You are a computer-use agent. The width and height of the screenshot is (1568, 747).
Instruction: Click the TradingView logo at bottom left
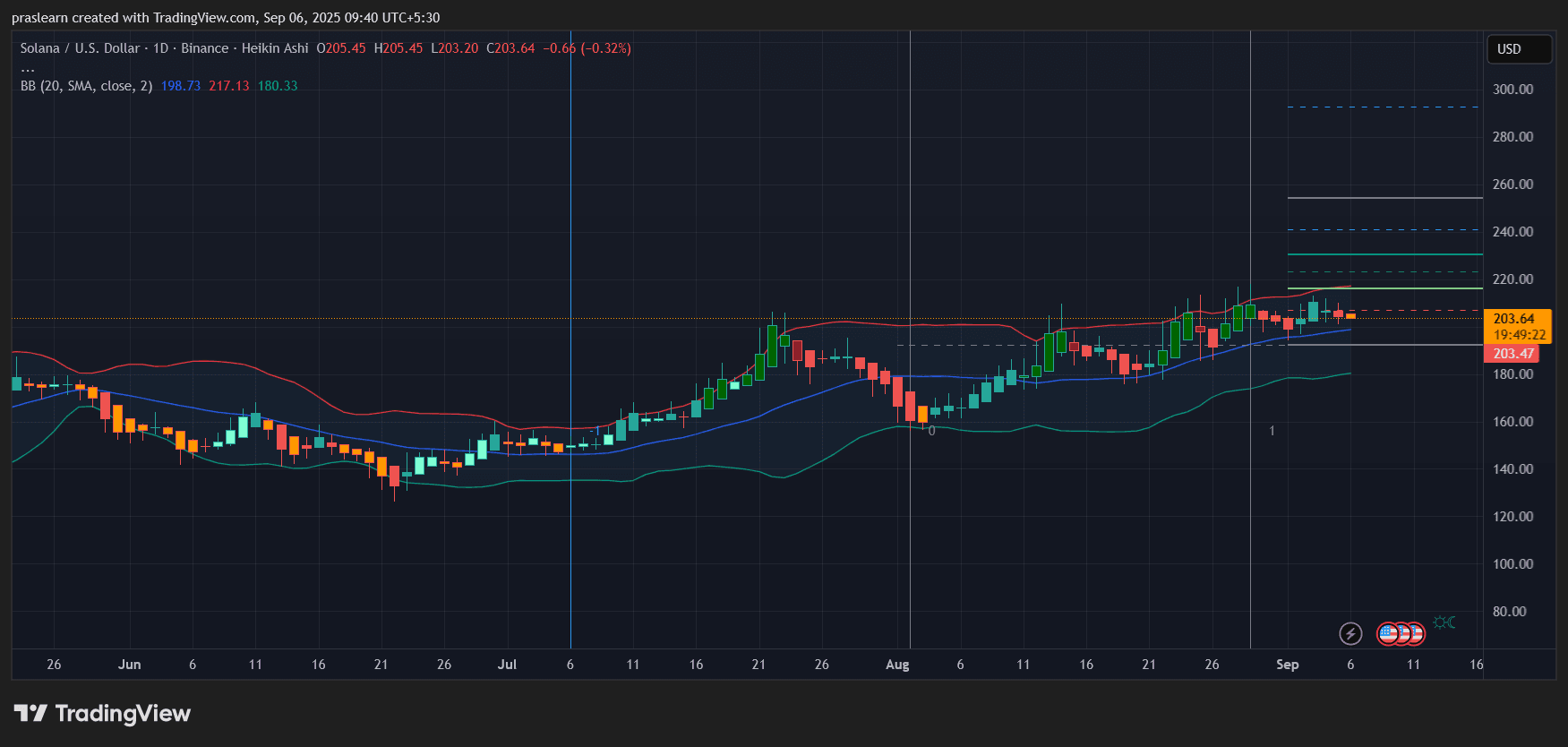click(102, 714)
